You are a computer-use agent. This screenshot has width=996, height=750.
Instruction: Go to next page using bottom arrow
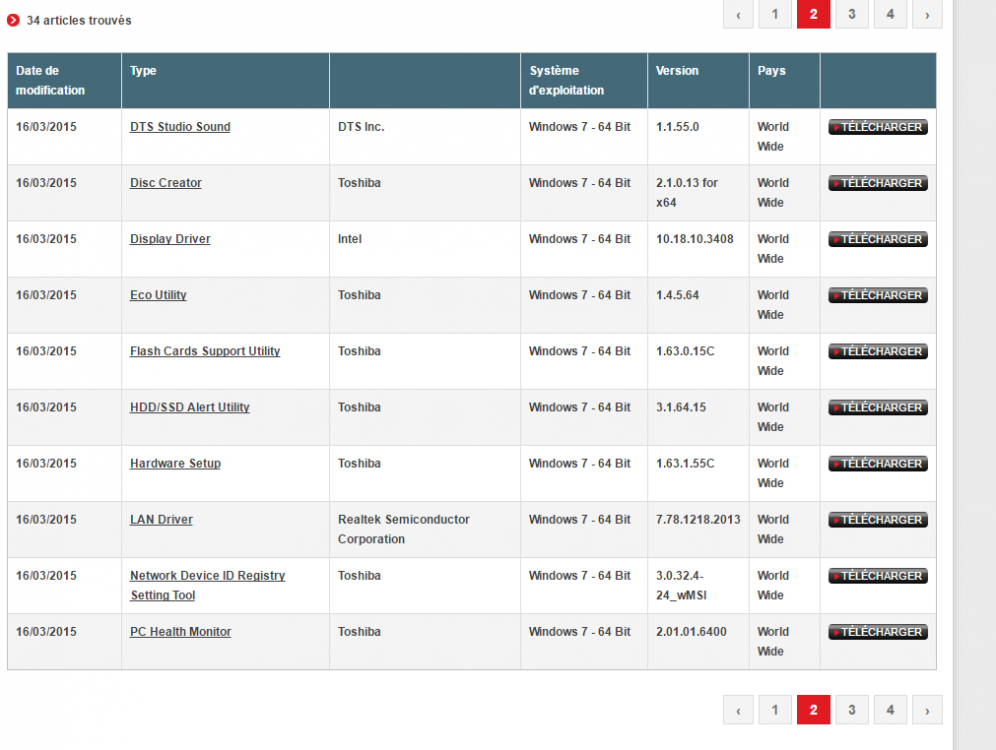pos(927,710)
